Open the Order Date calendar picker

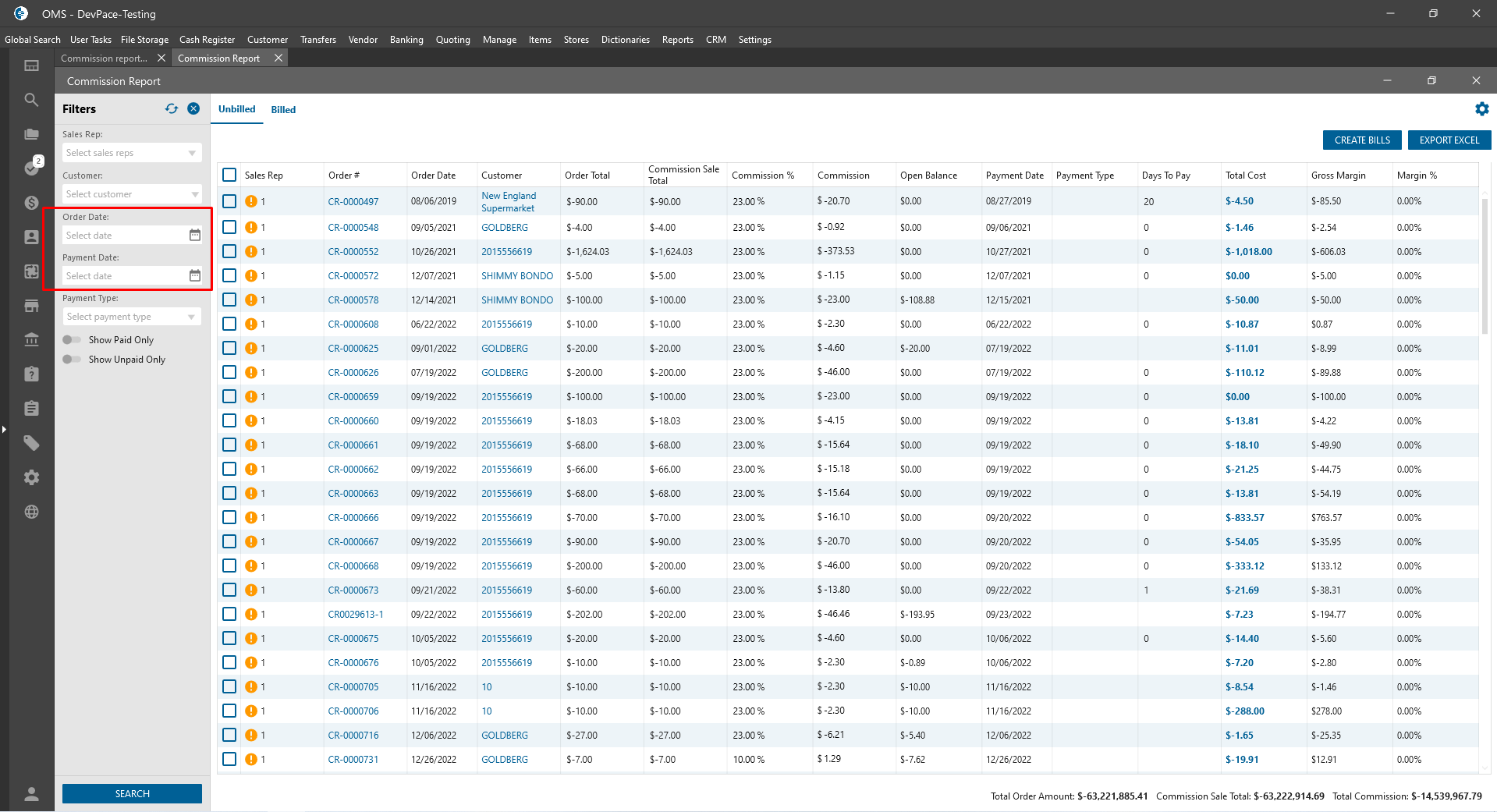(195, 235)
